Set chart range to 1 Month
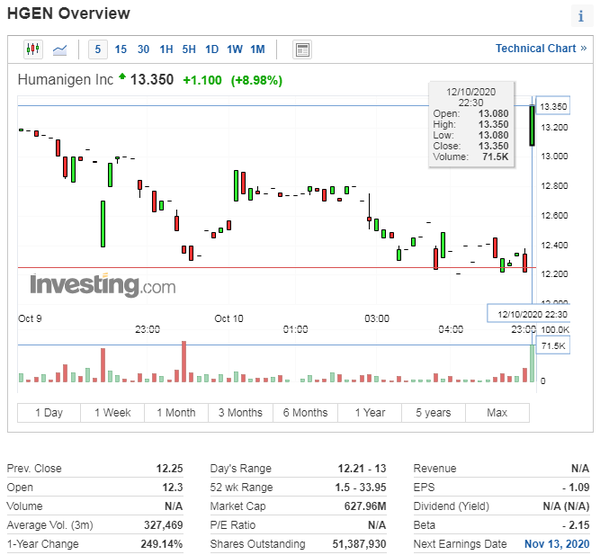Viewport: 600px width, 555px height. pos(176,413)
